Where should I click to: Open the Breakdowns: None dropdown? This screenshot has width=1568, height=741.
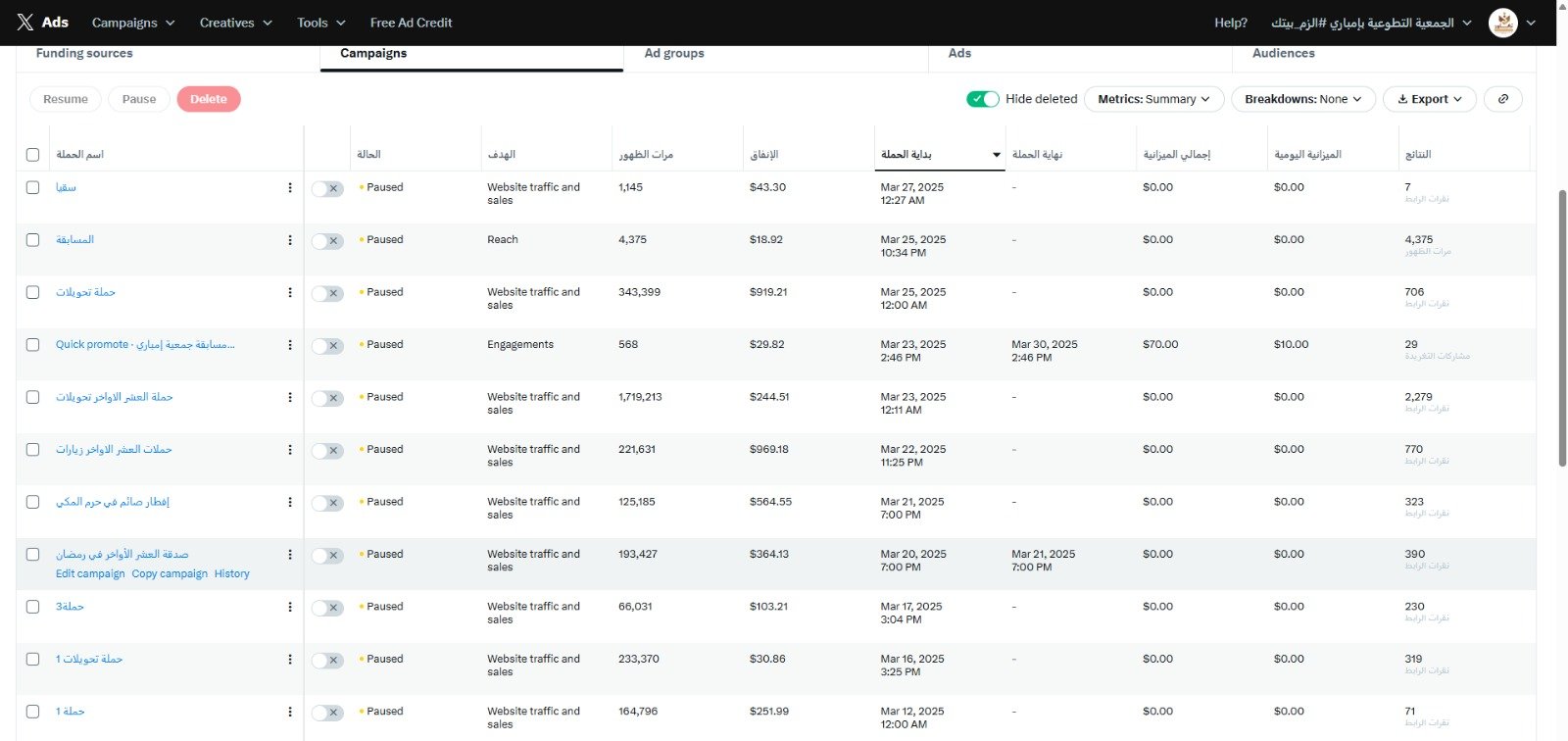1302,99
